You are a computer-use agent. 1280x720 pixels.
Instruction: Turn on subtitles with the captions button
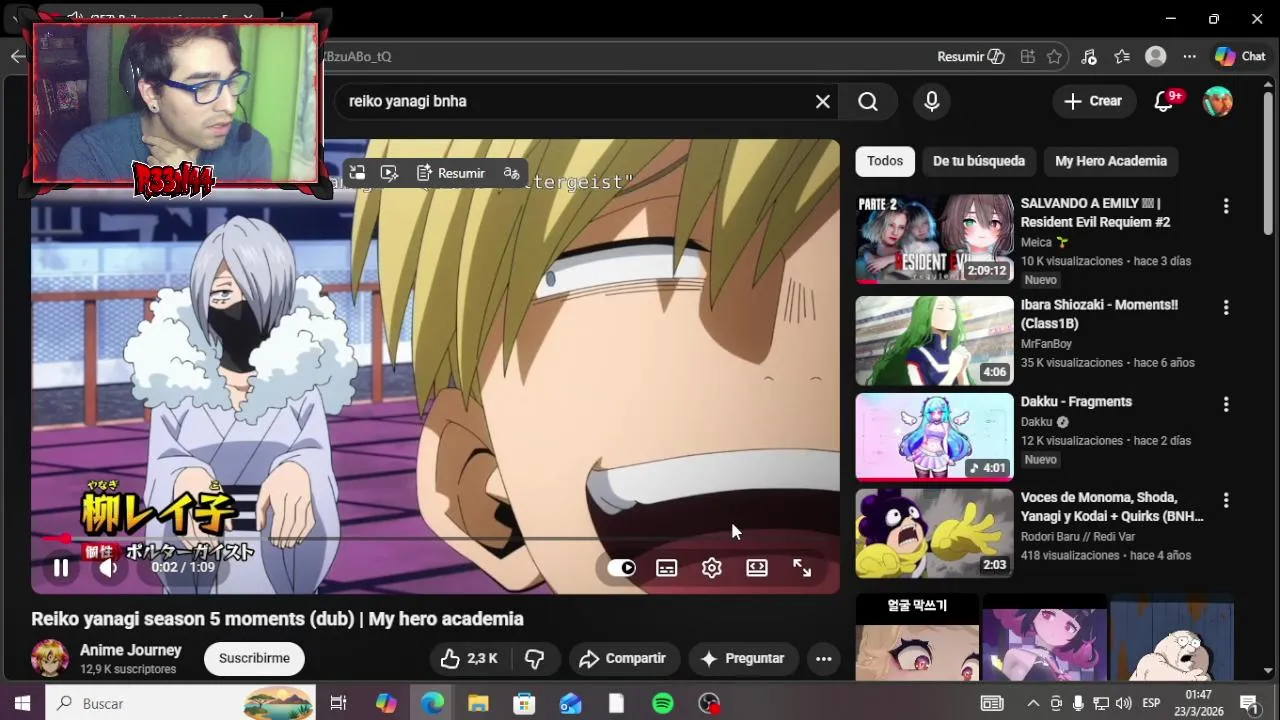coord(667,568)
